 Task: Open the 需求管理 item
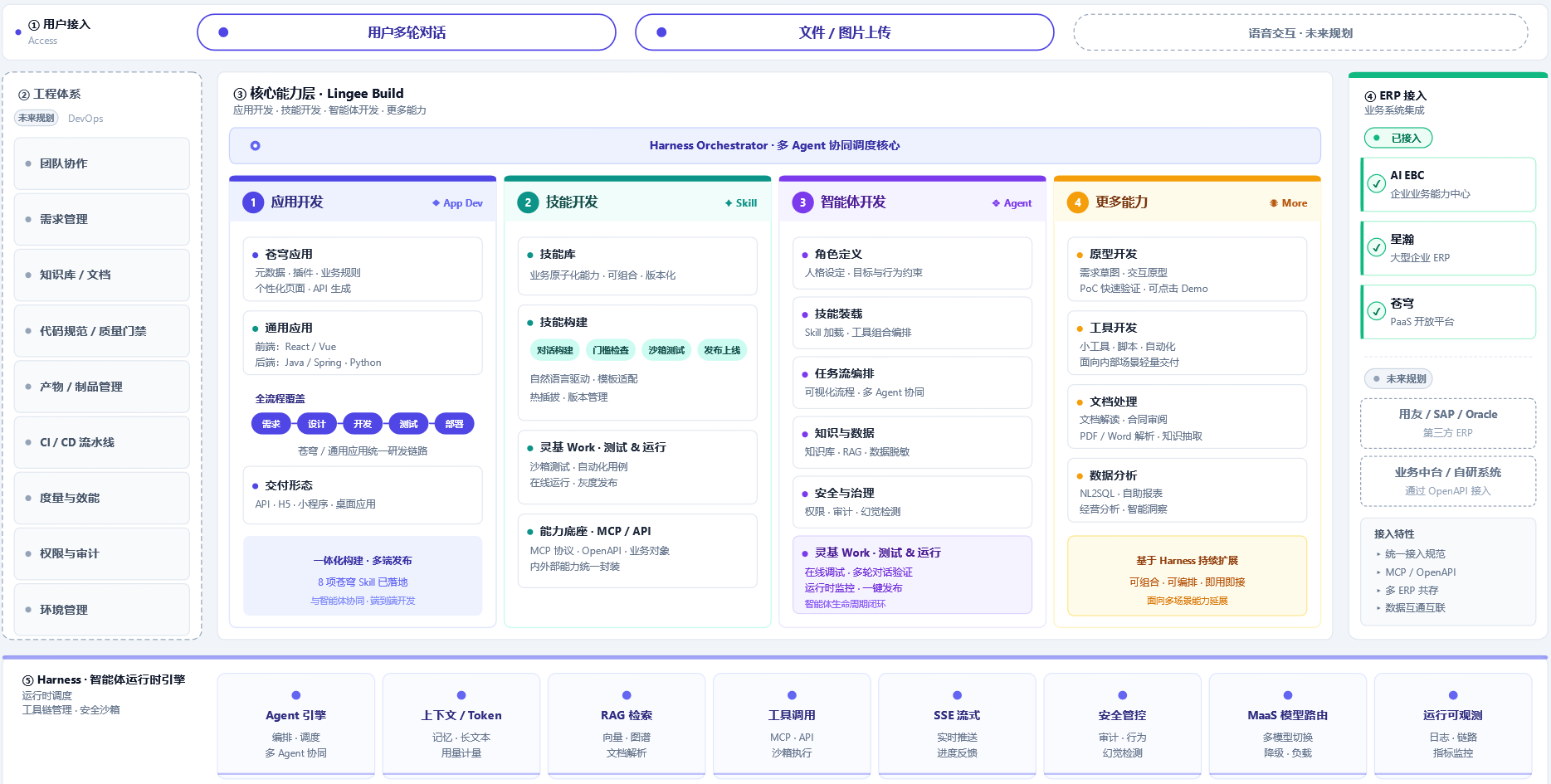coord(102,219)
